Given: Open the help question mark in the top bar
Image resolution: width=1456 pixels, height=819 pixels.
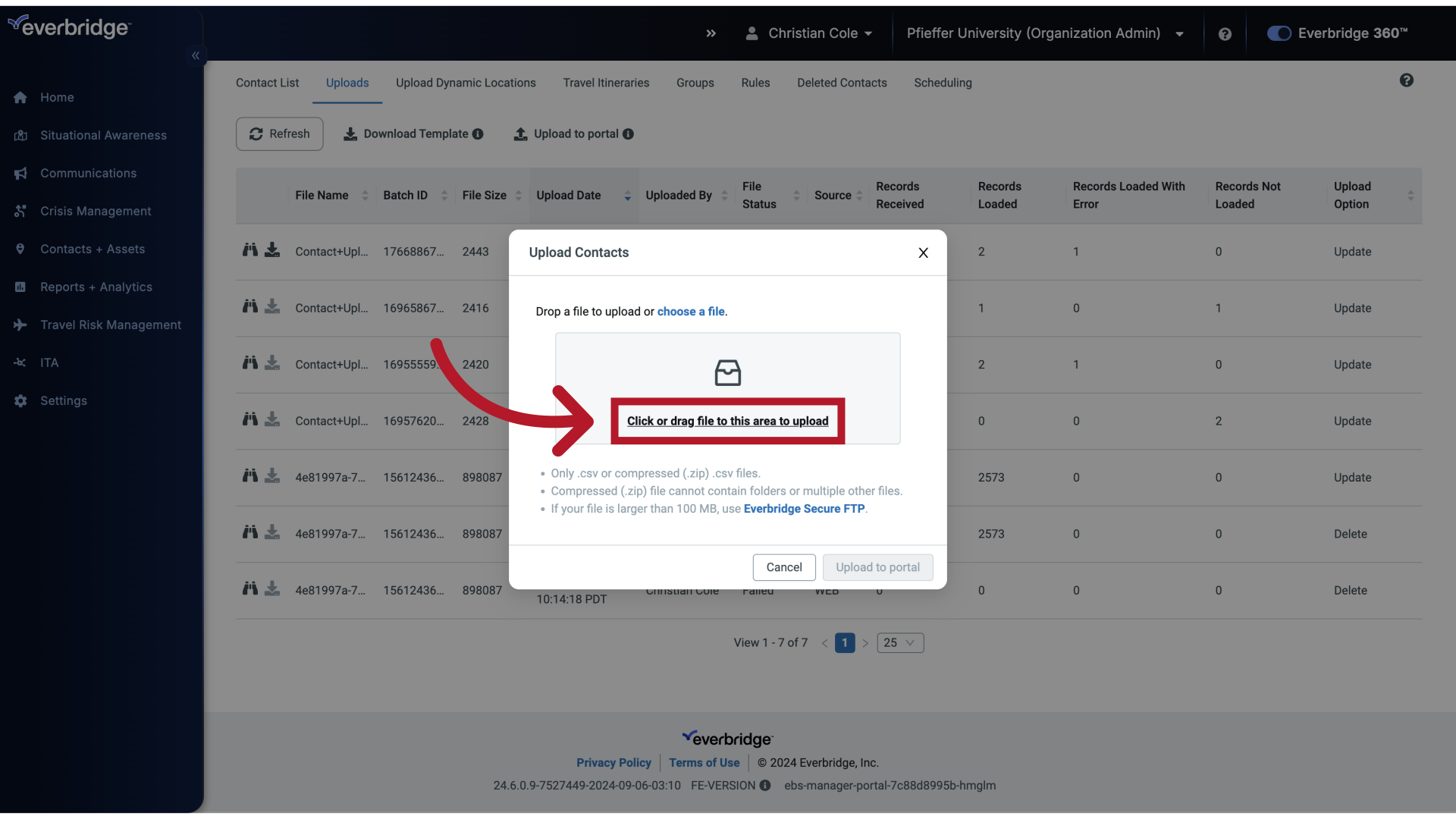Looking at the screenshot, I should (1225, 33).
